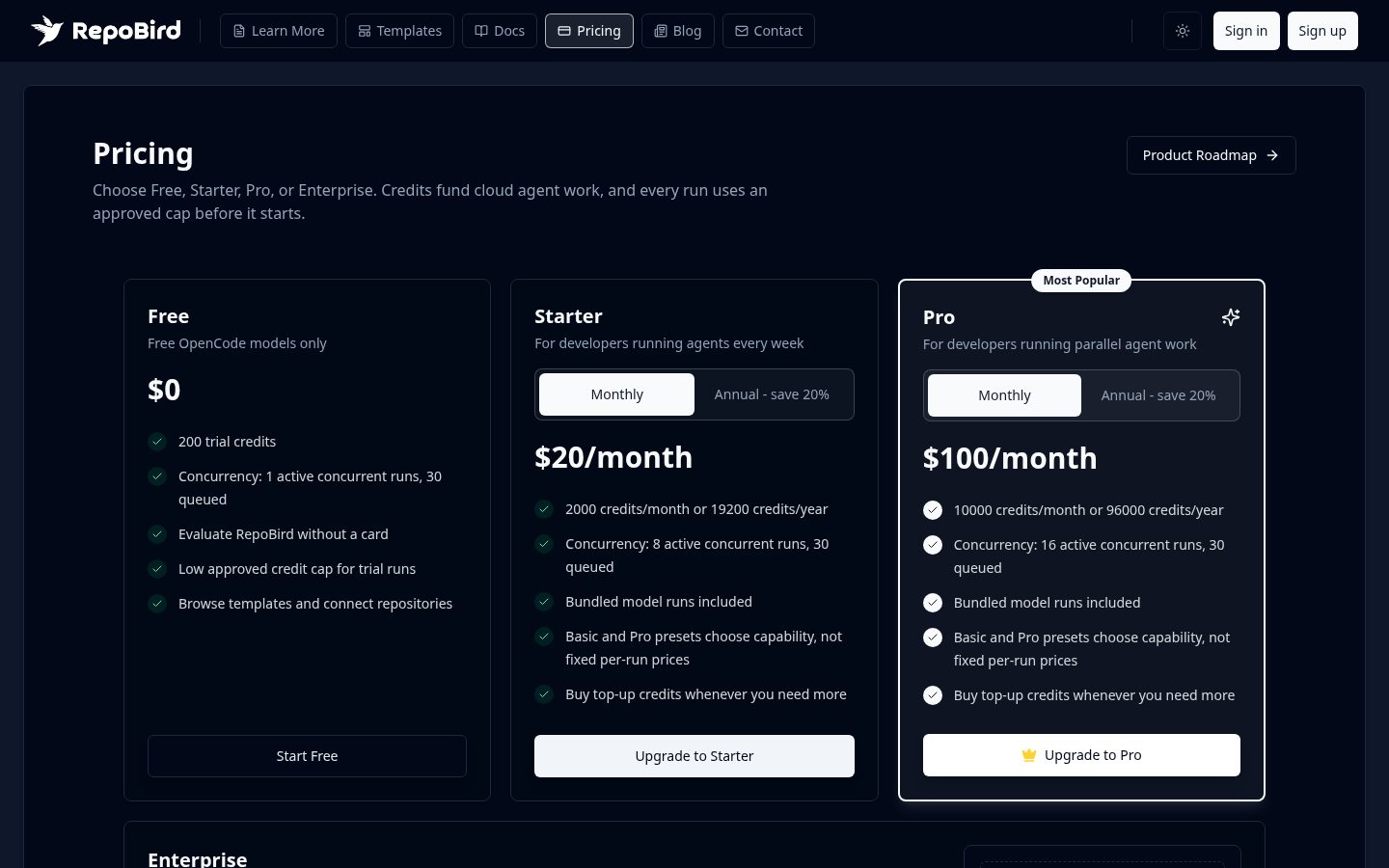Viewport: 1389px width, 868px height.
Task: Open the Learn More nav item
Action: tap(279, 31)
